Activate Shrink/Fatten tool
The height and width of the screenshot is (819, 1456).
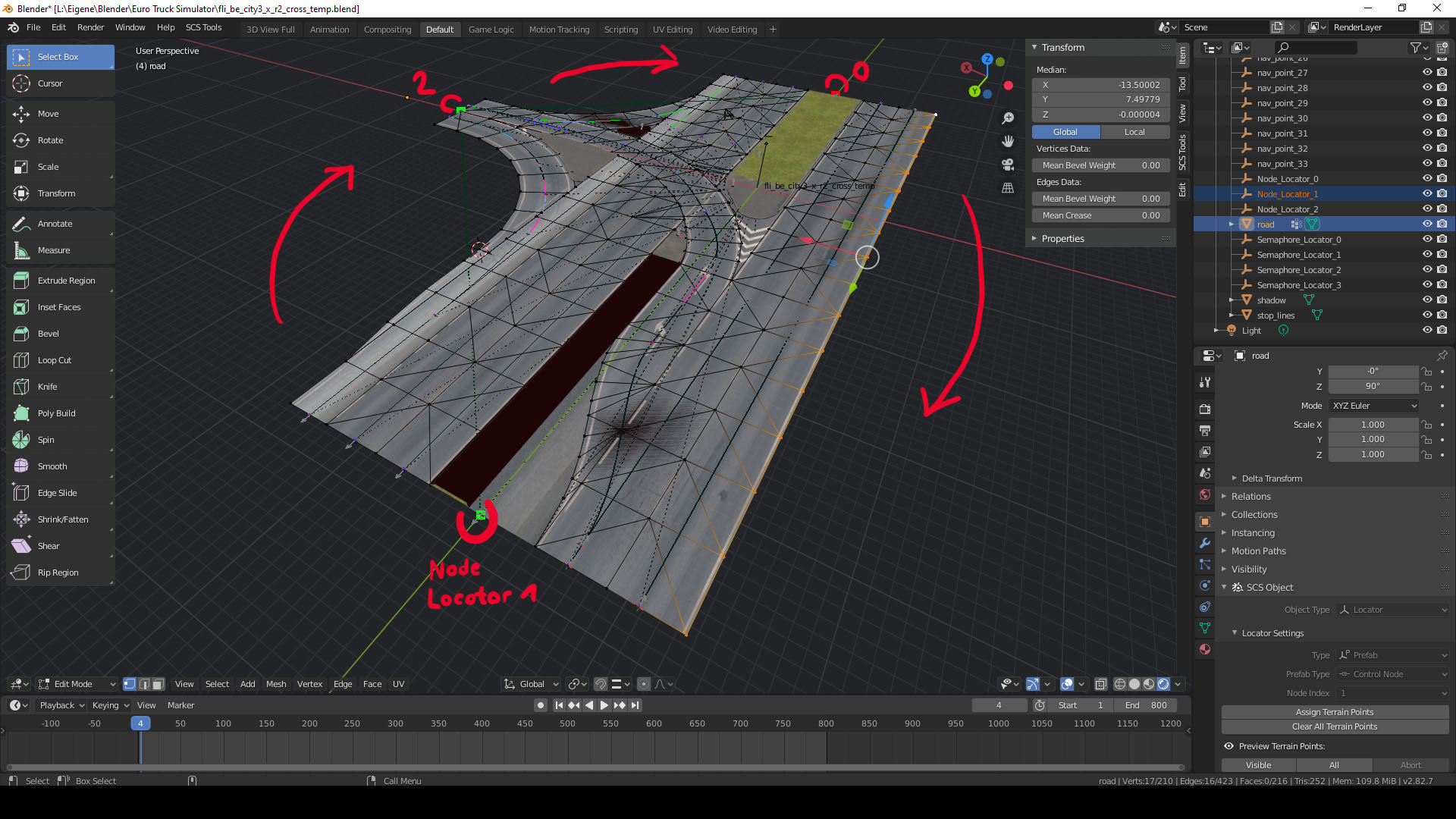(x=61, y=519)
